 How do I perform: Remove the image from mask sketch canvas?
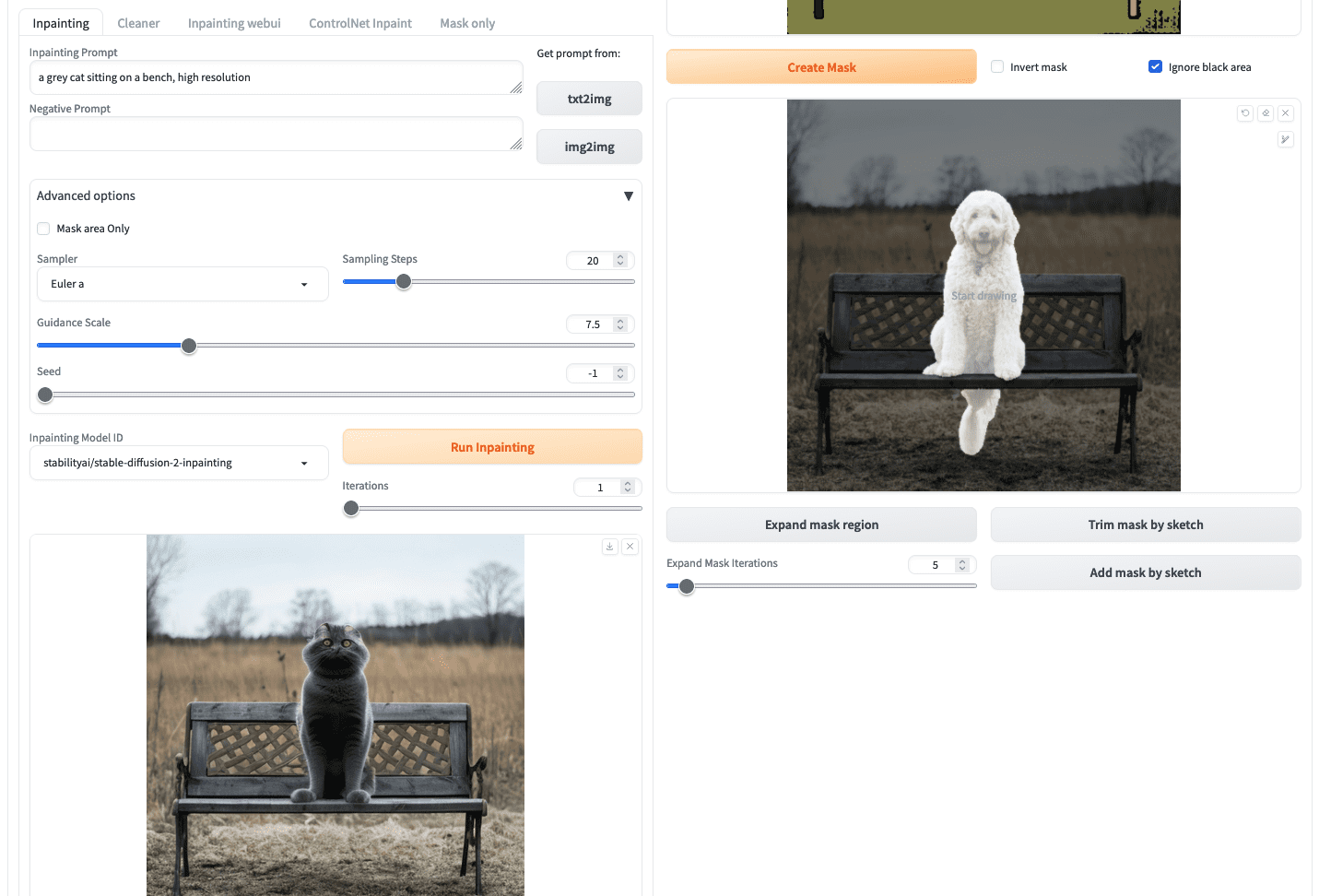[1286, 113]
